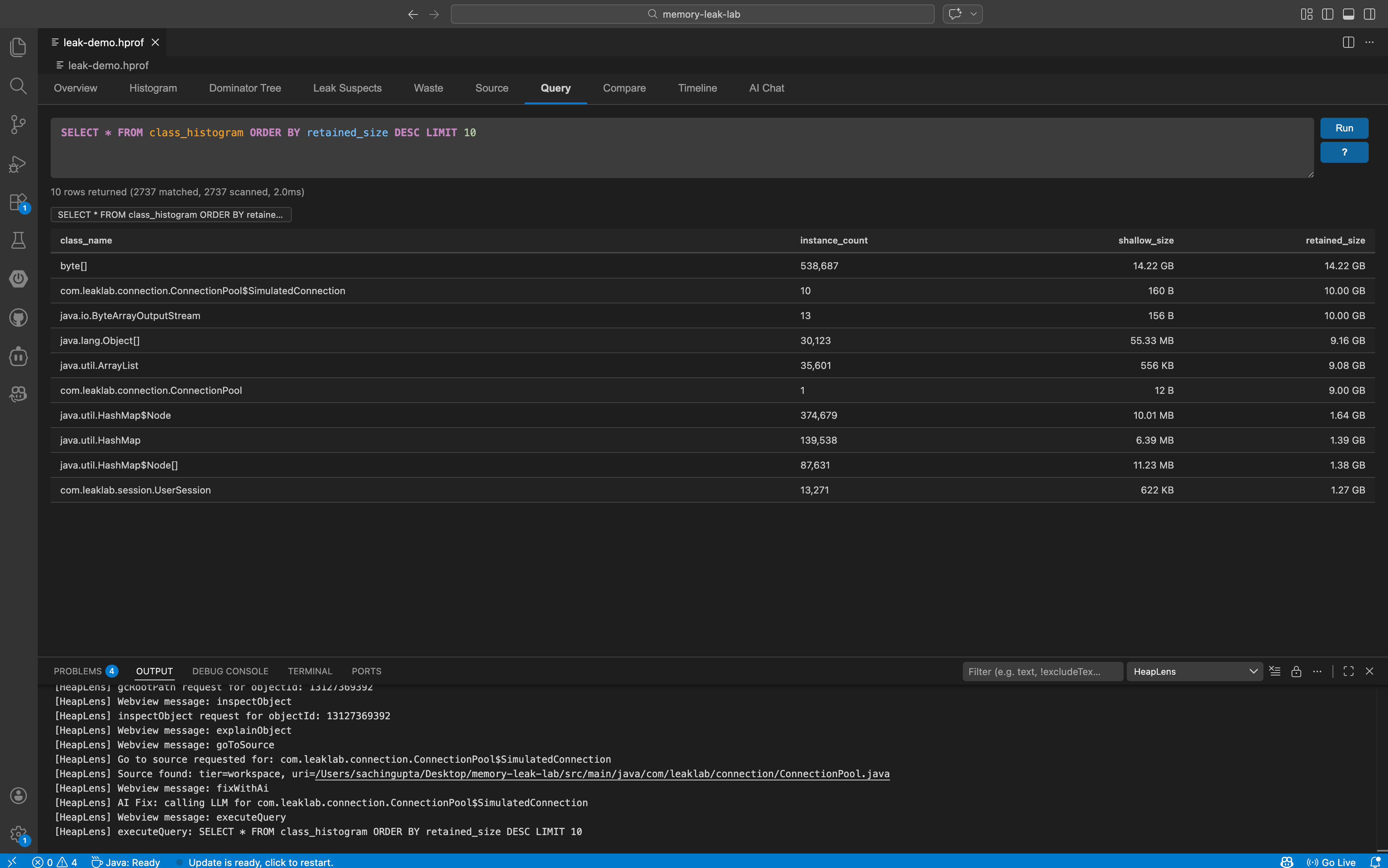
Task: Clear the Output panel
Action: coord(1275,671)
